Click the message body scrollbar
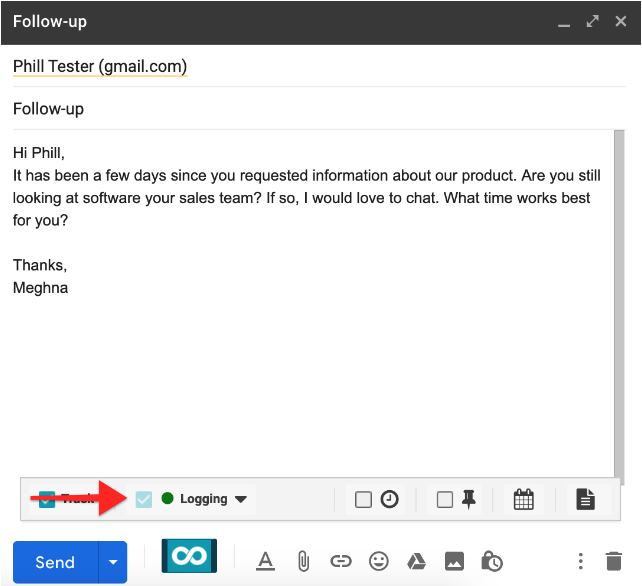Screen dimensions: 642x586 619,307
